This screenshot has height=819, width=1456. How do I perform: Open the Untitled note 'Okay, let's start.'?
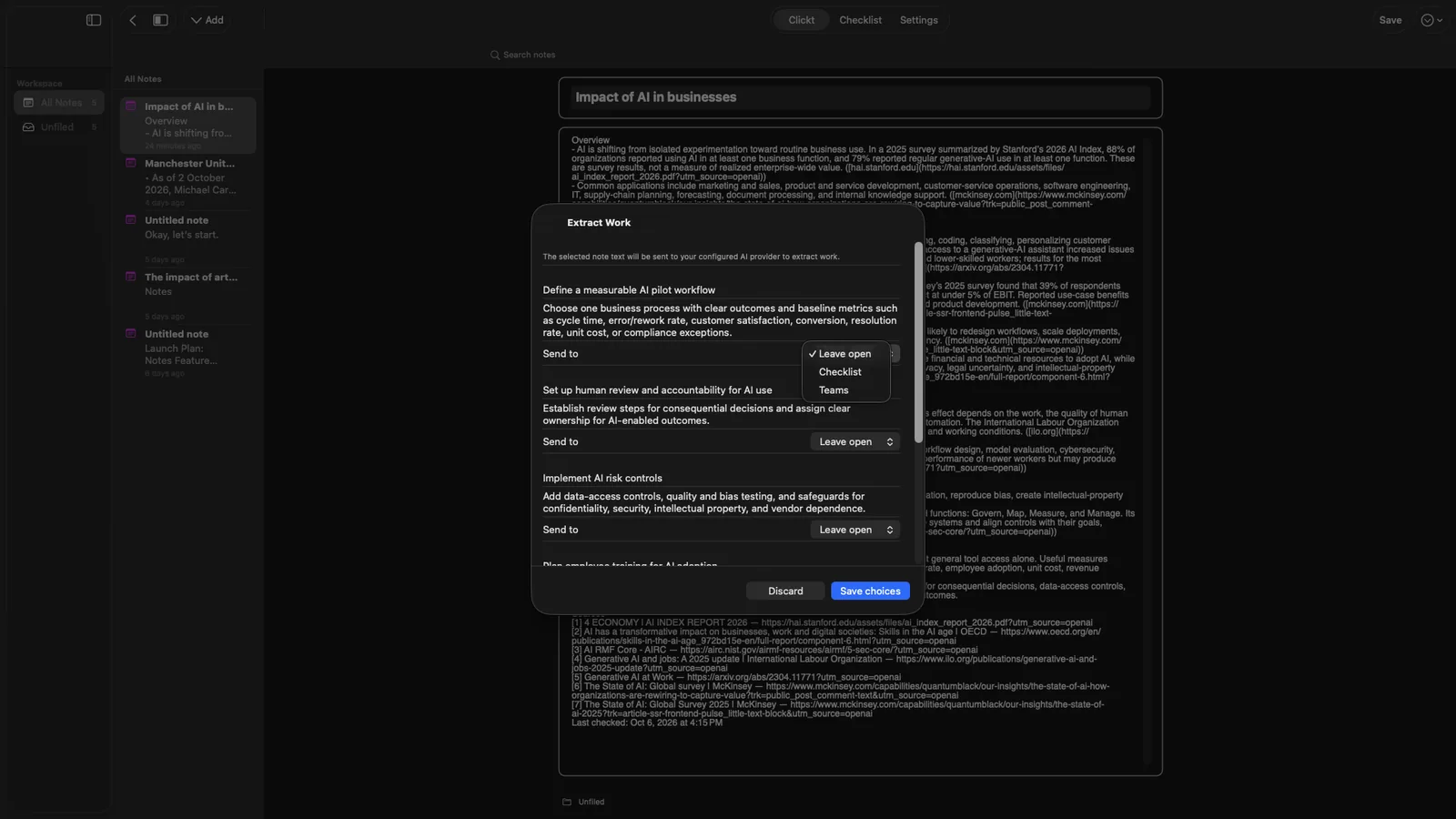188,238
